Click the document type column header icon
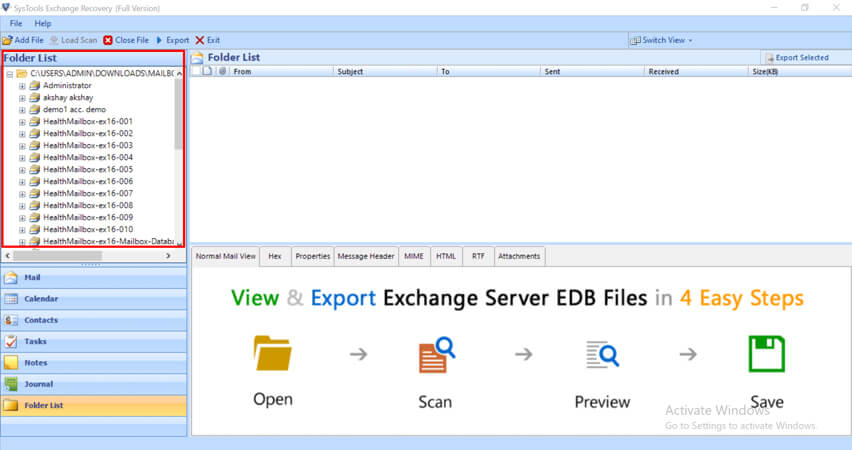The width and height of the screenshot is (852, 450). tap(207, 71)
